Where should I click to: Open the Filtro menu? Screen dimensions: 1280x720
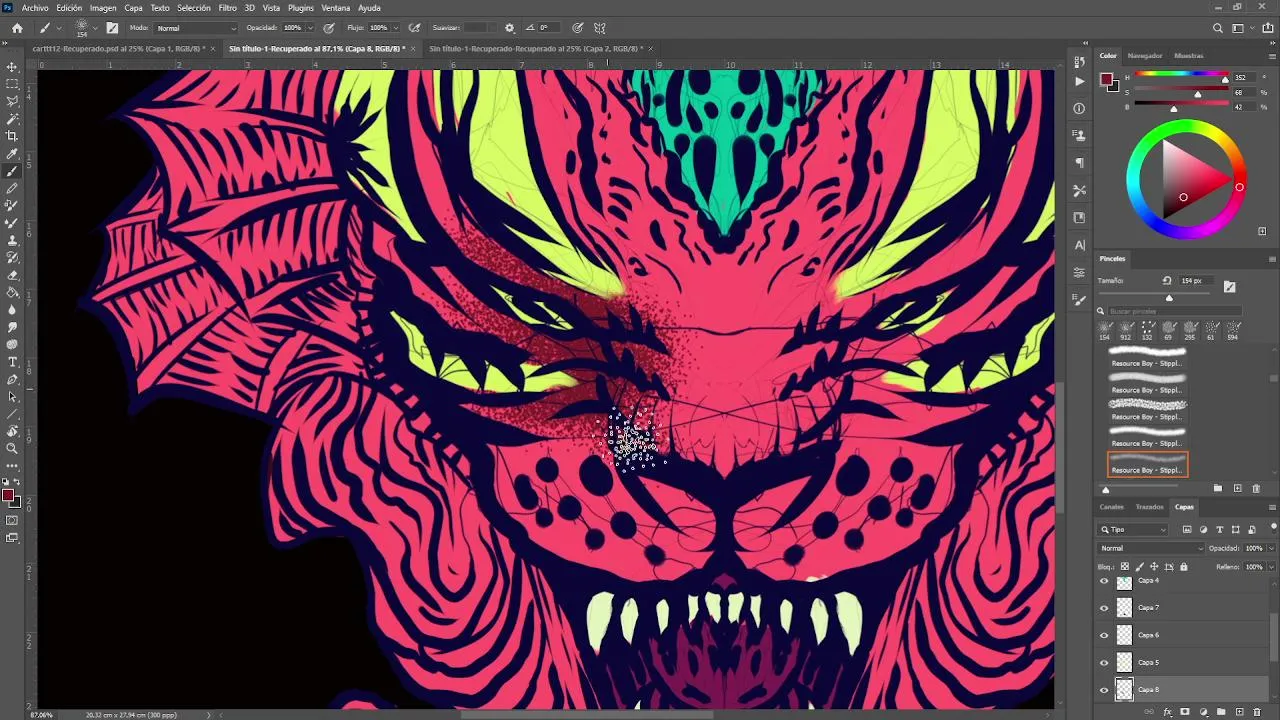coord(228,8)
